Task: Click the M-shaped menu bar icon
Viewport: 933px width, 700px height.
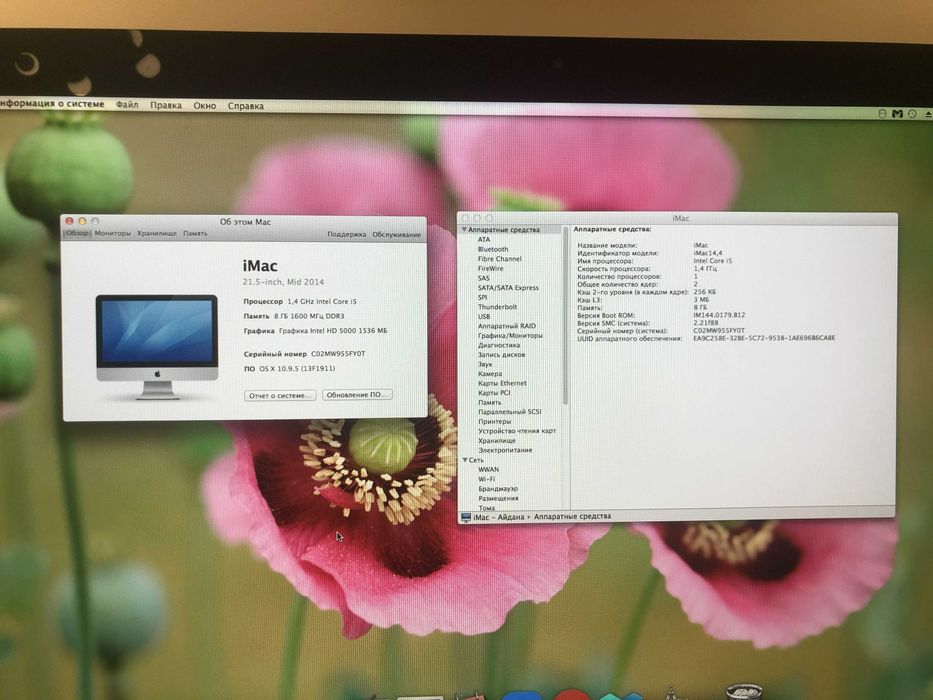Action: tap(897, 114)
